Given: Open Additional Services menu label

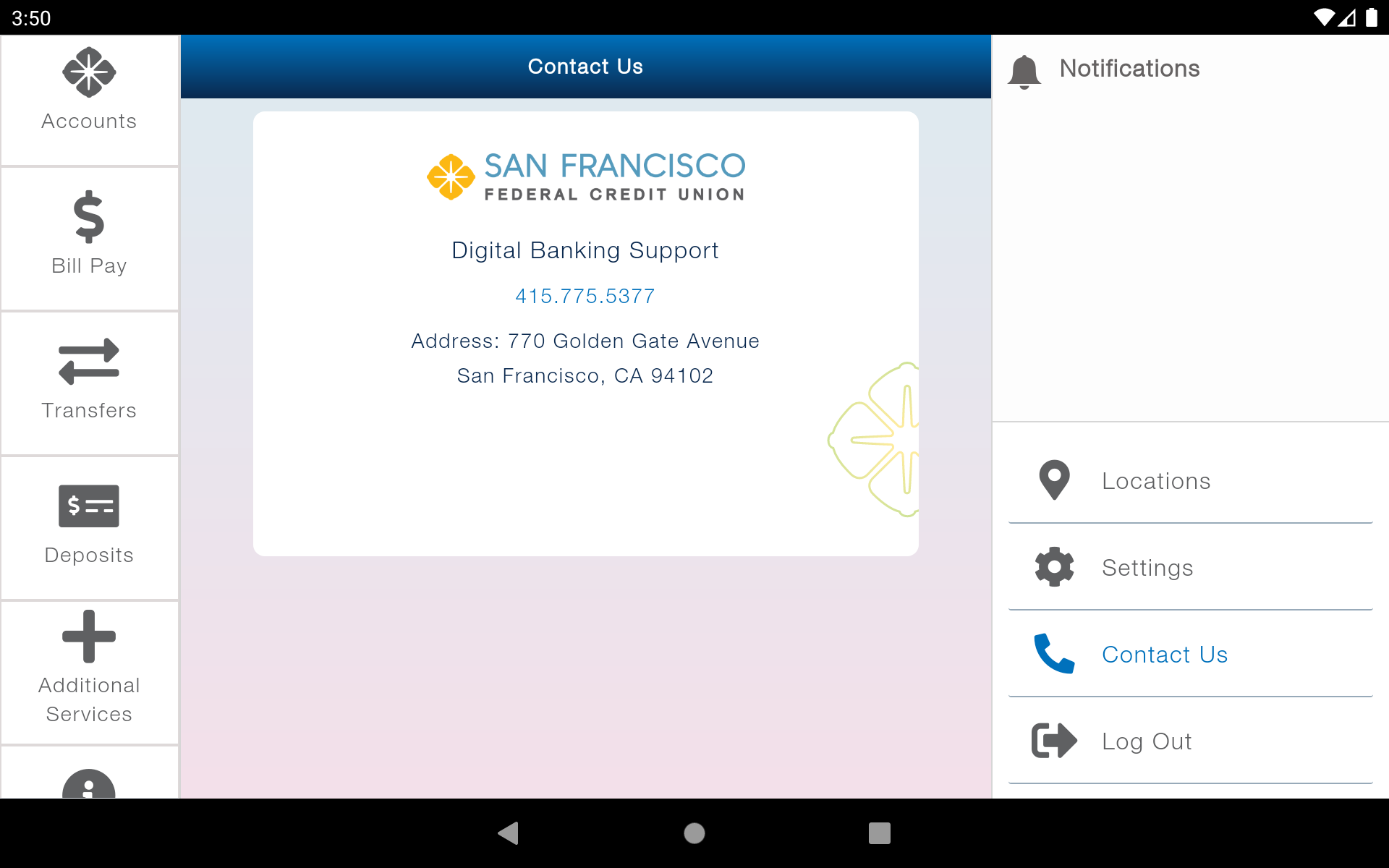Looking at the screenshot, I should [x=89, y=699].
